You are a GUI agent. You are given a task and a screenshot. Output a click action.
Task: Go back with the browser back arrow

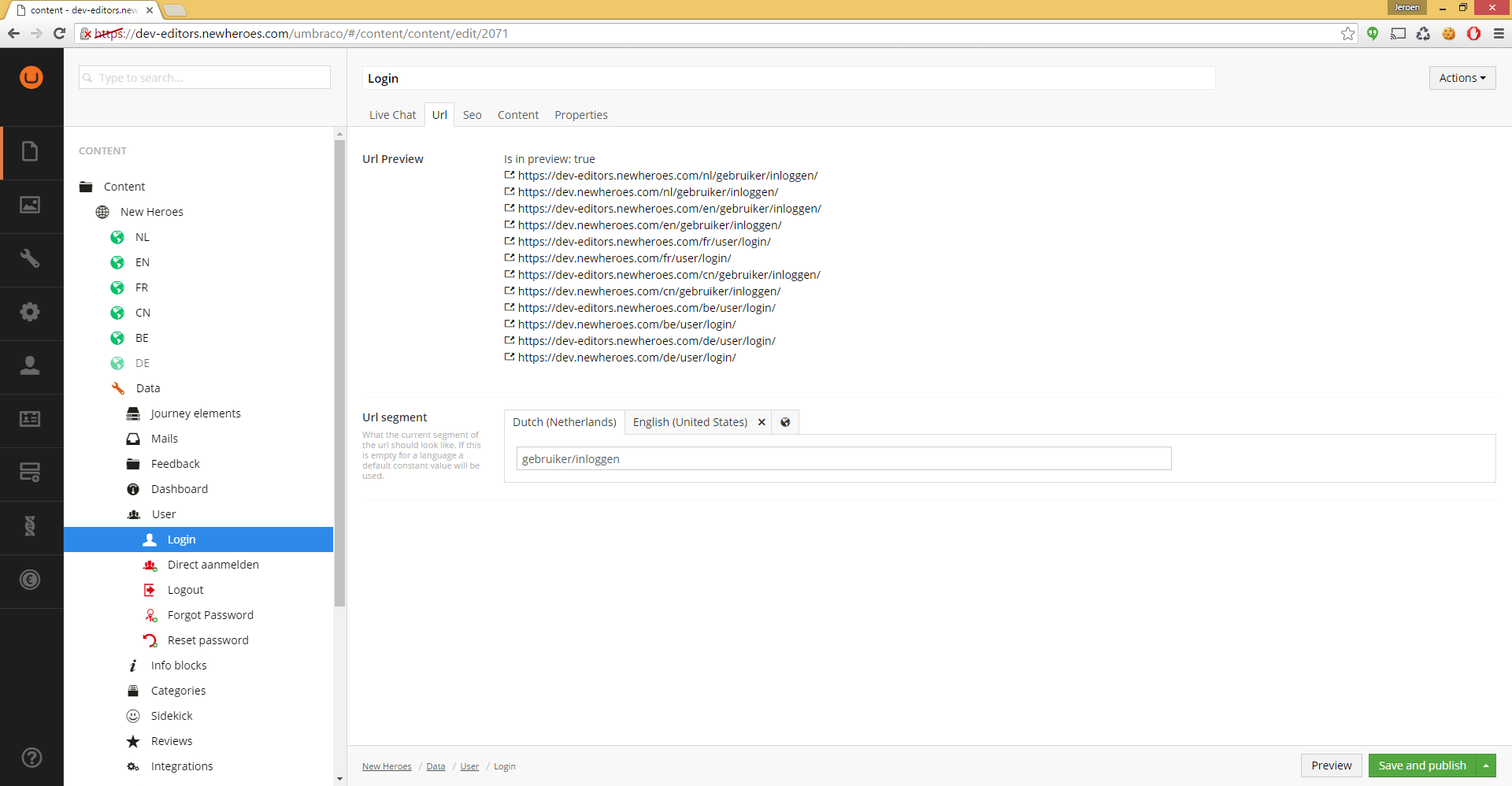13,33
